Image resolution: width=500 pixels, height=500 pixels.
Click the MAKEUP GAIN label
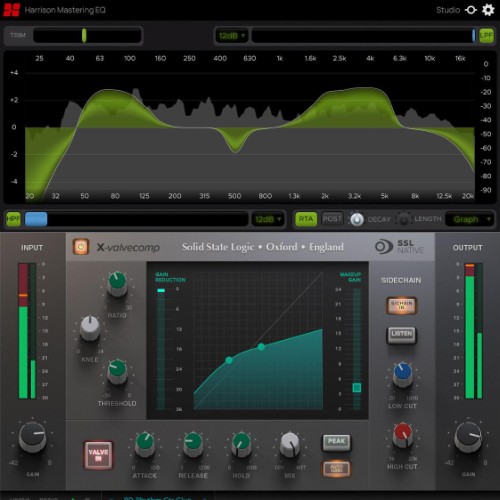click(x=350, y=277)
